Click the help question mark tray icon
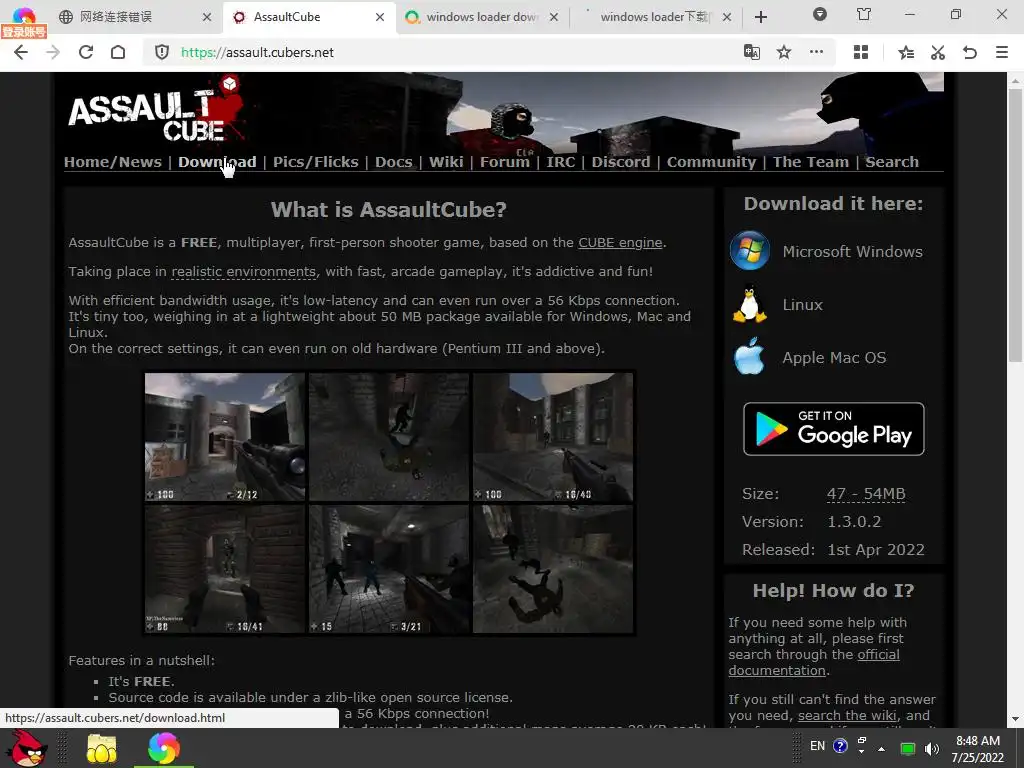The width and height of the screenshot is (1024, 768). click(x=840, y=746)
